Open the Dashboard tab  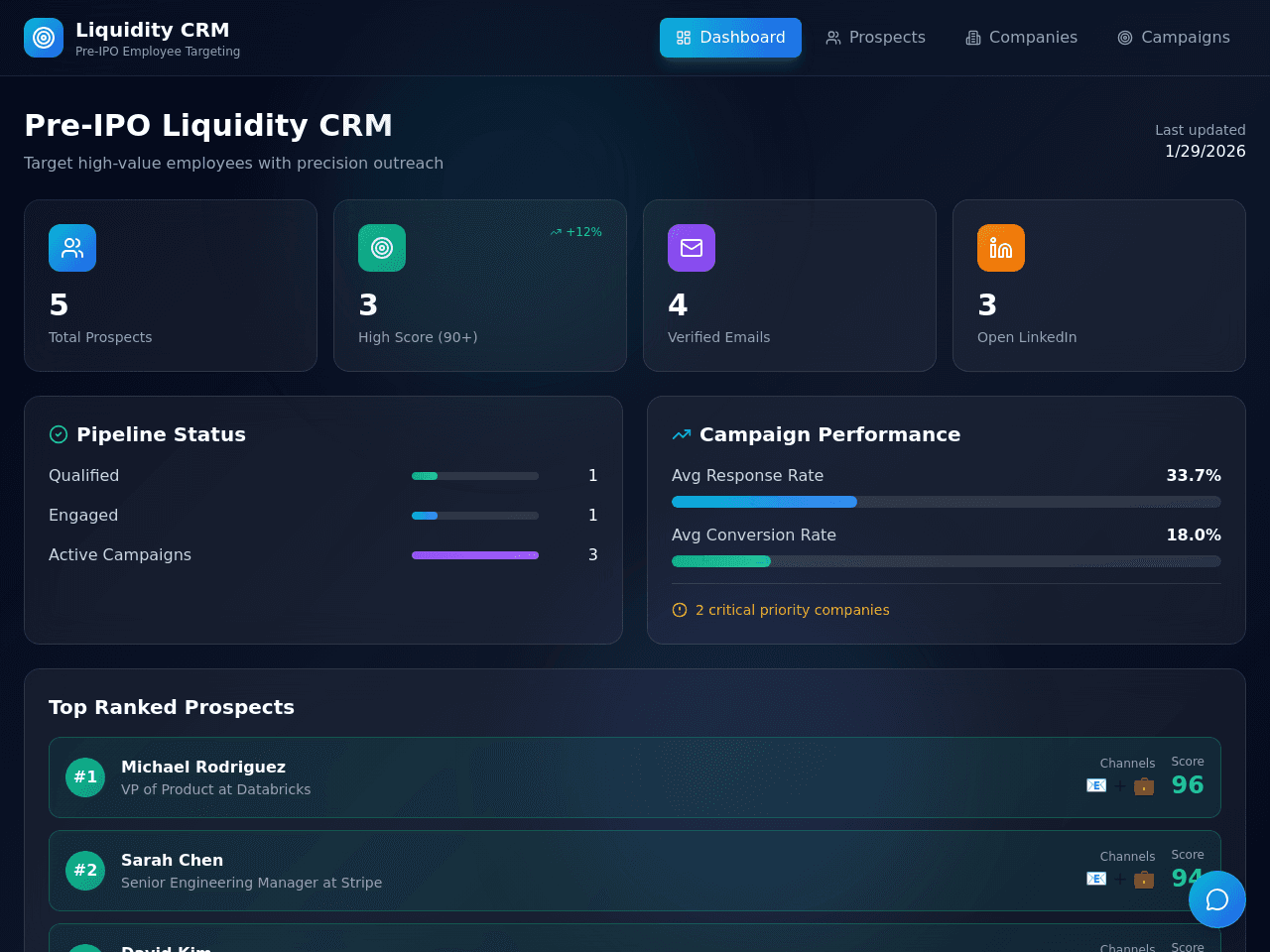click(x=730, y=38)
